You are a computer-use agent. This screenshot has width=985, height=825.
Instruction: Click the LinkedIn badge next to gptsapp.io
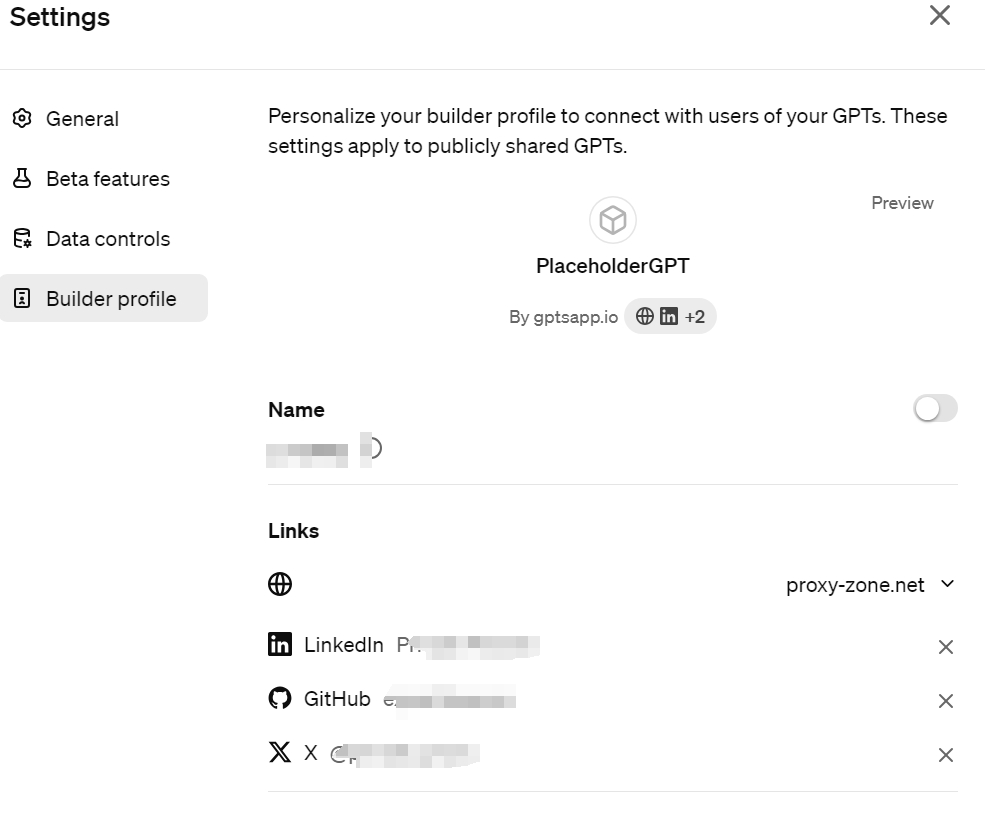coord(668,316)
